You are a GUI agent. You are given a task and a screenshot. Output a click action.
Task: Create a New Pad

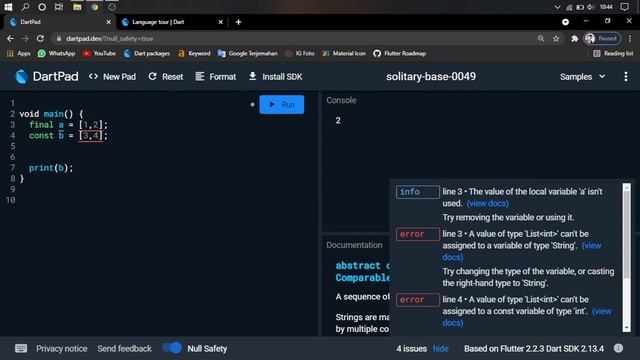[x=112, y=77]
